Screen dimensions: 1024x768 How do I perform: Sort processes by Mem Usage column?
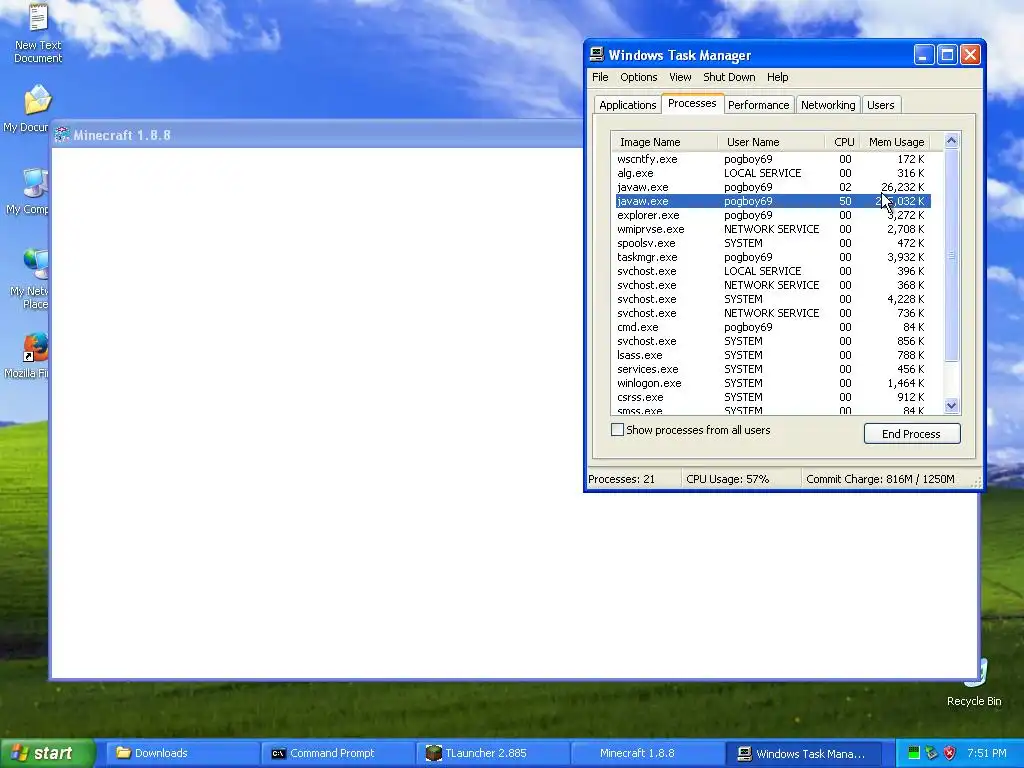[x=895, y=142]
